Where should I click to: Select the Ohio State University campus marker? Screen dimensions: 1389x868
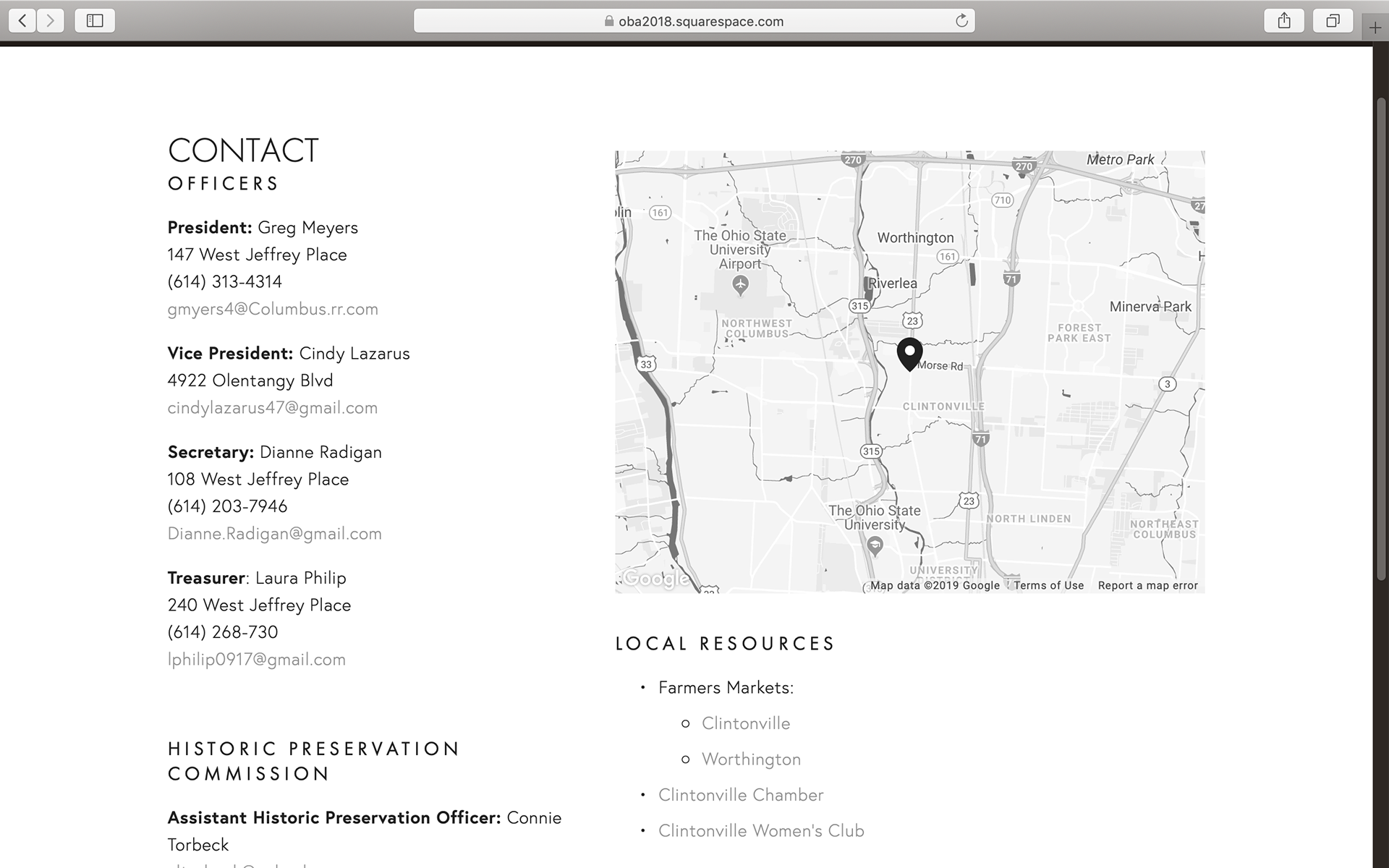click(x=875, y=545)
